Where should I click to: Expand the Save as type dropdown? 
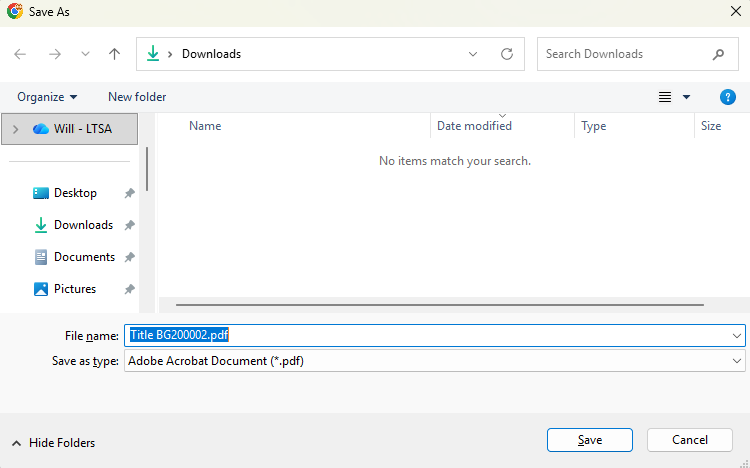click(x=737, y=361)
